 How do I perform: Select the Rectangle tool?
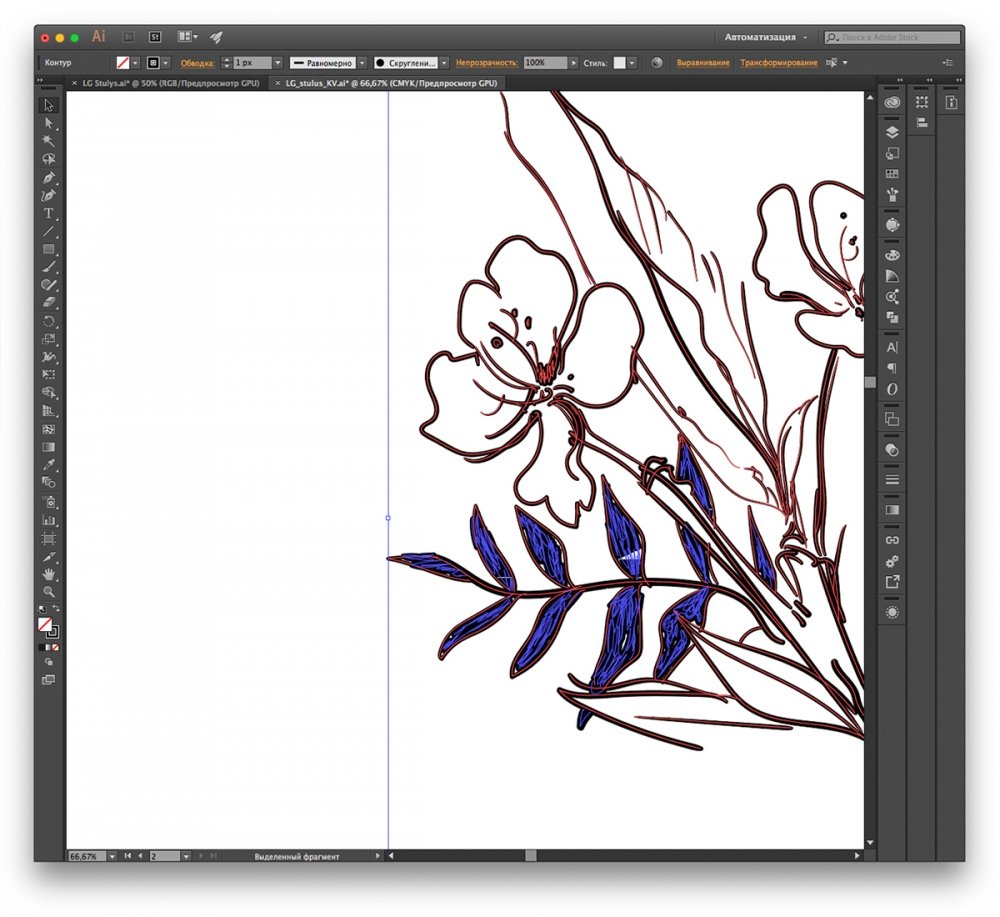48,249
